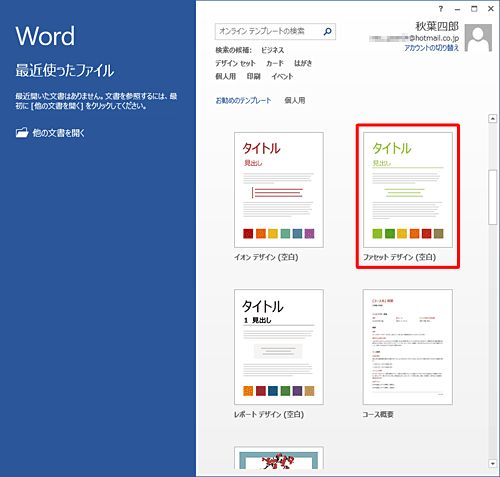
Task: Click the user account avatar picture
Action: [478, 38]
